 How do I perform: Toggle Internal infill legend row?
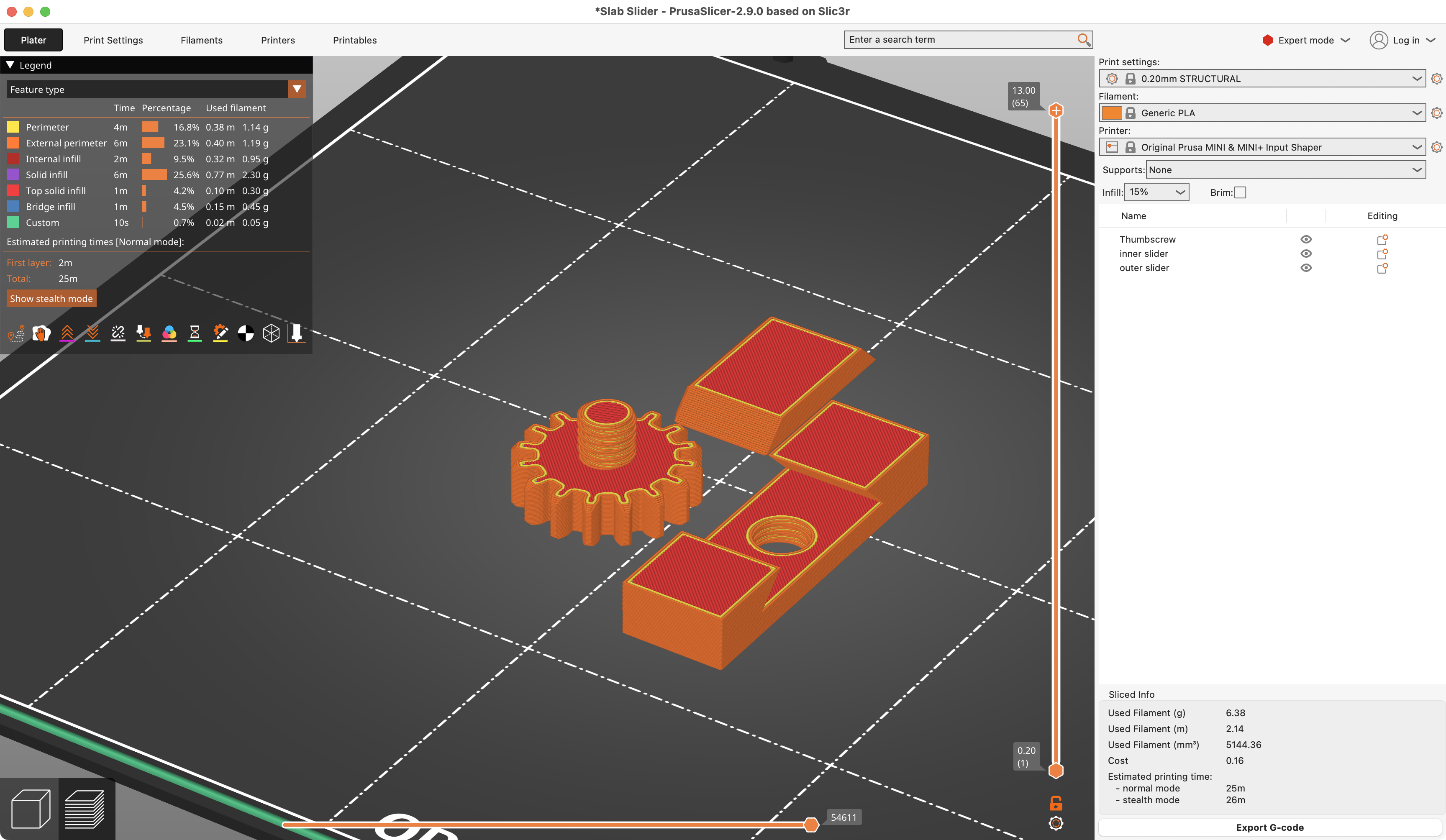tap(156, 159)
